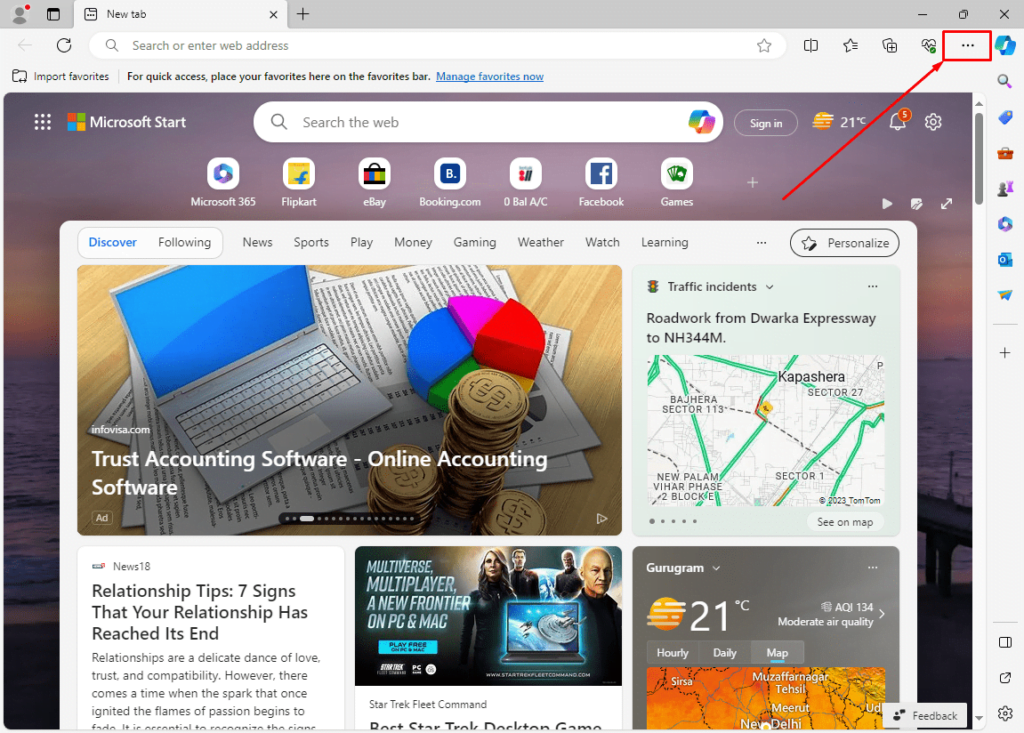Screen dimensions: 1024x733
Task: Switch the weather widget to Map view
Action: (778, 652)
